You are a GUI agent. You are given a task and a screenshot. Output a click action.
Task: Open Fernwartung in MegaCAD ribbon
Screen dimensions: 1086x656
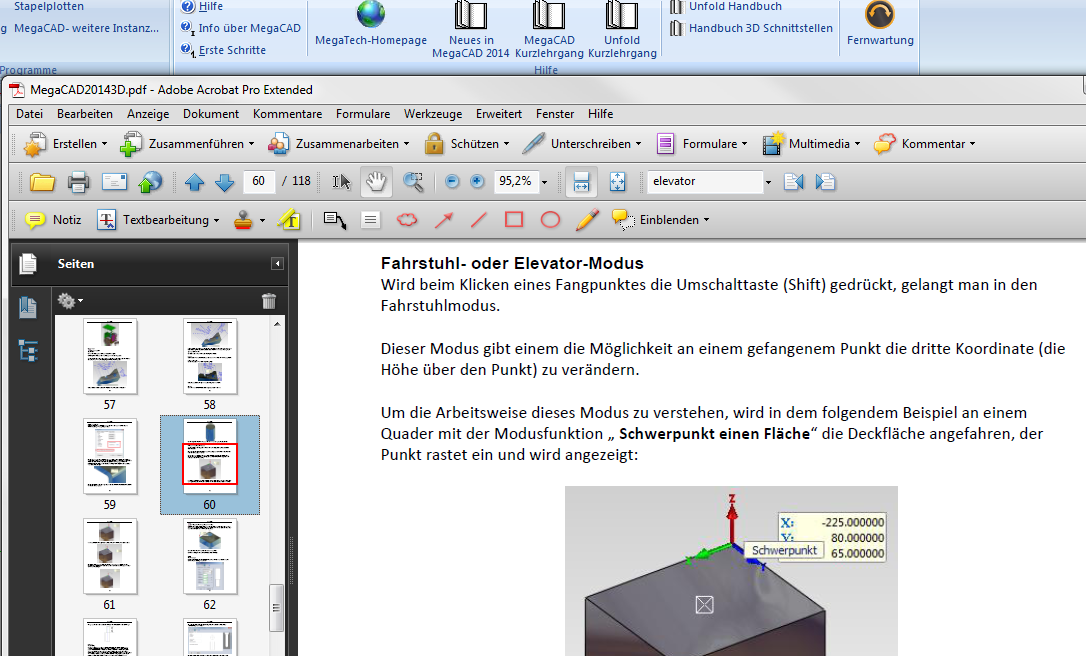tap(880, 24)
